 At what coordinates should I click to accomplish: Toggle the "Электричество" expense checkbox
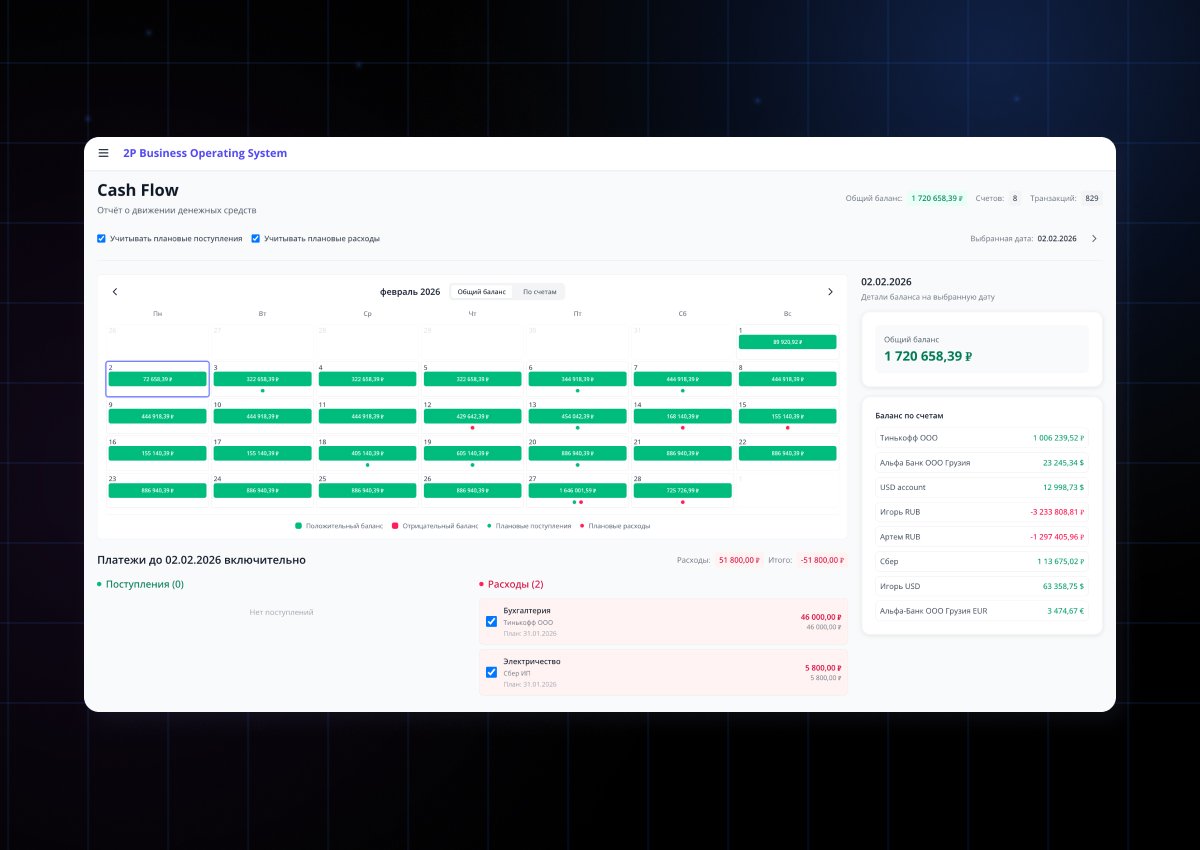tap(491, 672)
